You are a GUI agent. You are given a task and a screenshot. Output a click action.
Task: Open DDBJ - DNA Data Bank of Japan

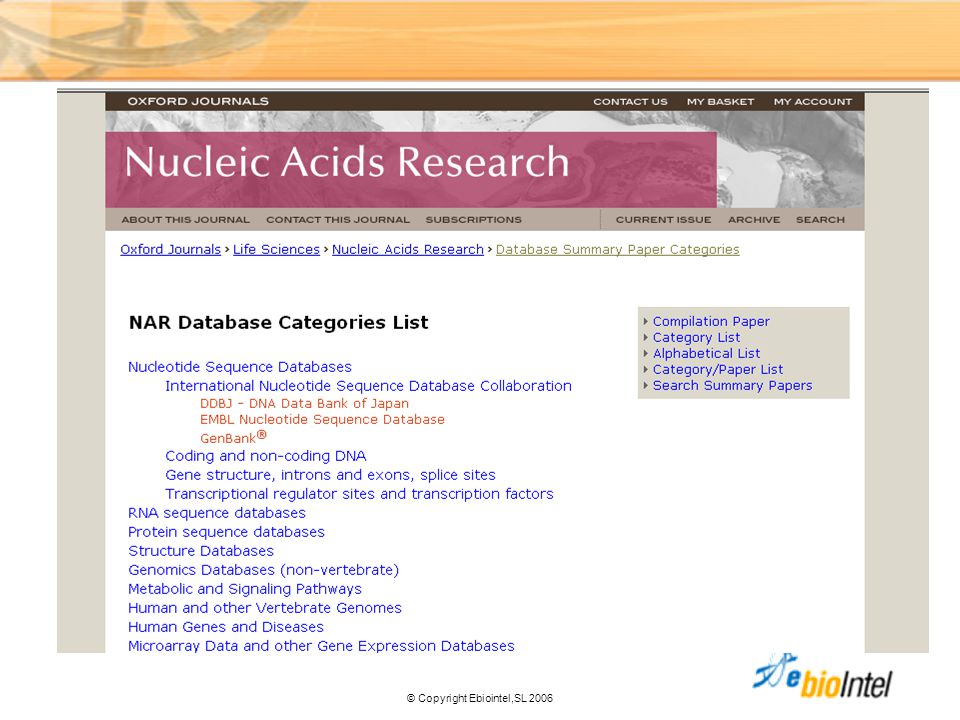pos(304,403)
